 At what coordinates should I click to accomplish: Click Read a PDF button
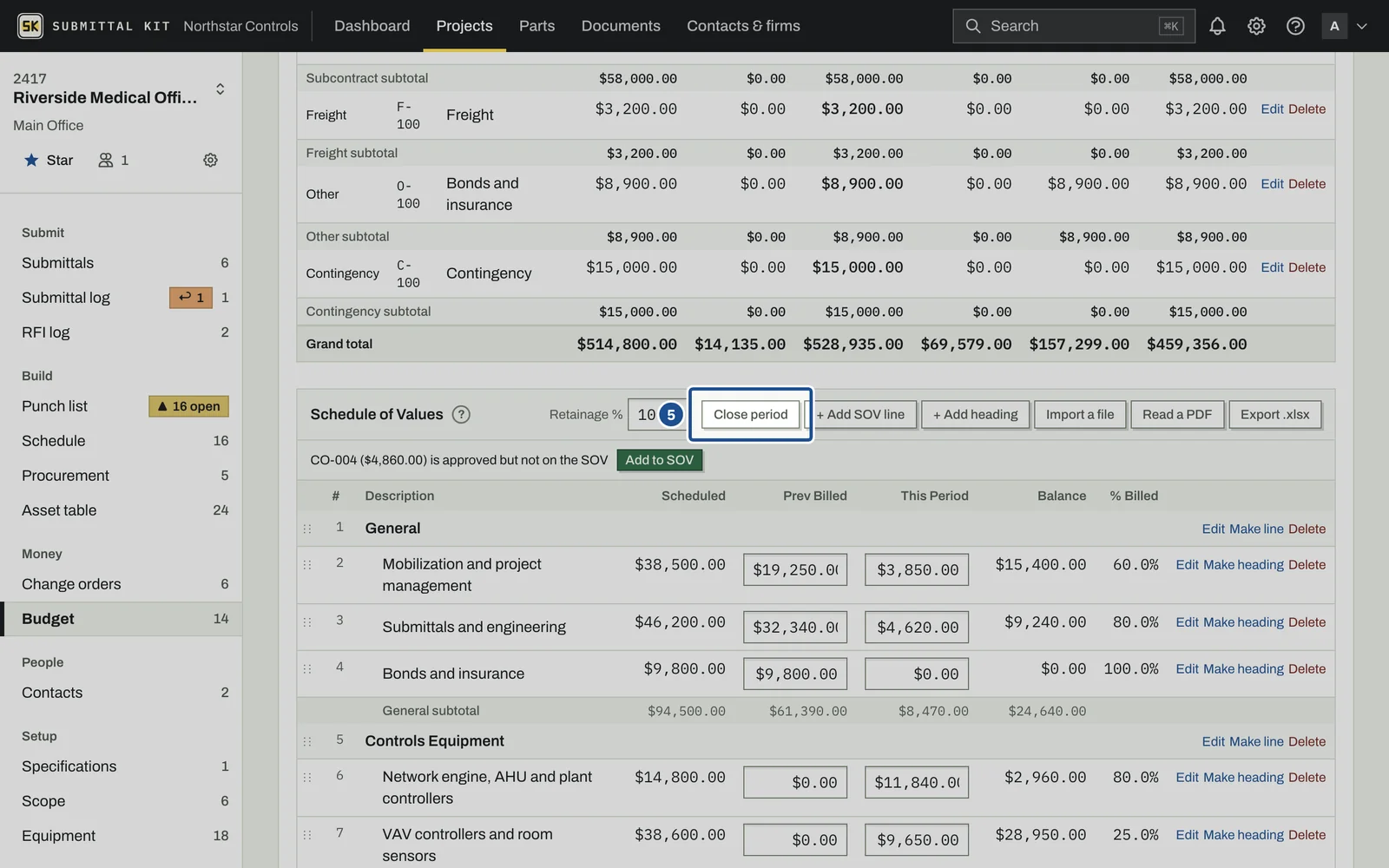(x=1177, y=414)
